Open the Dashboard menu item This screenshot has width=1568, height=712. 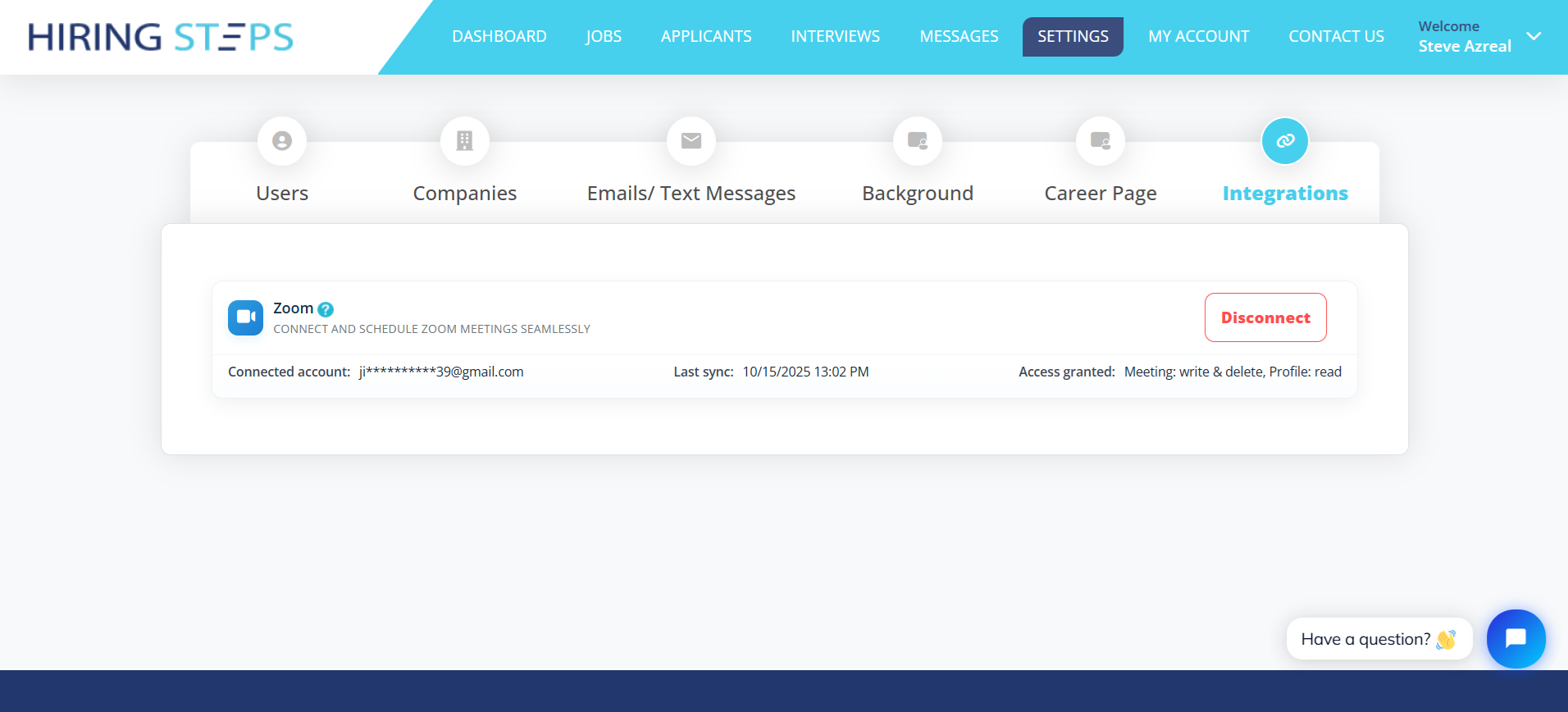499,37
